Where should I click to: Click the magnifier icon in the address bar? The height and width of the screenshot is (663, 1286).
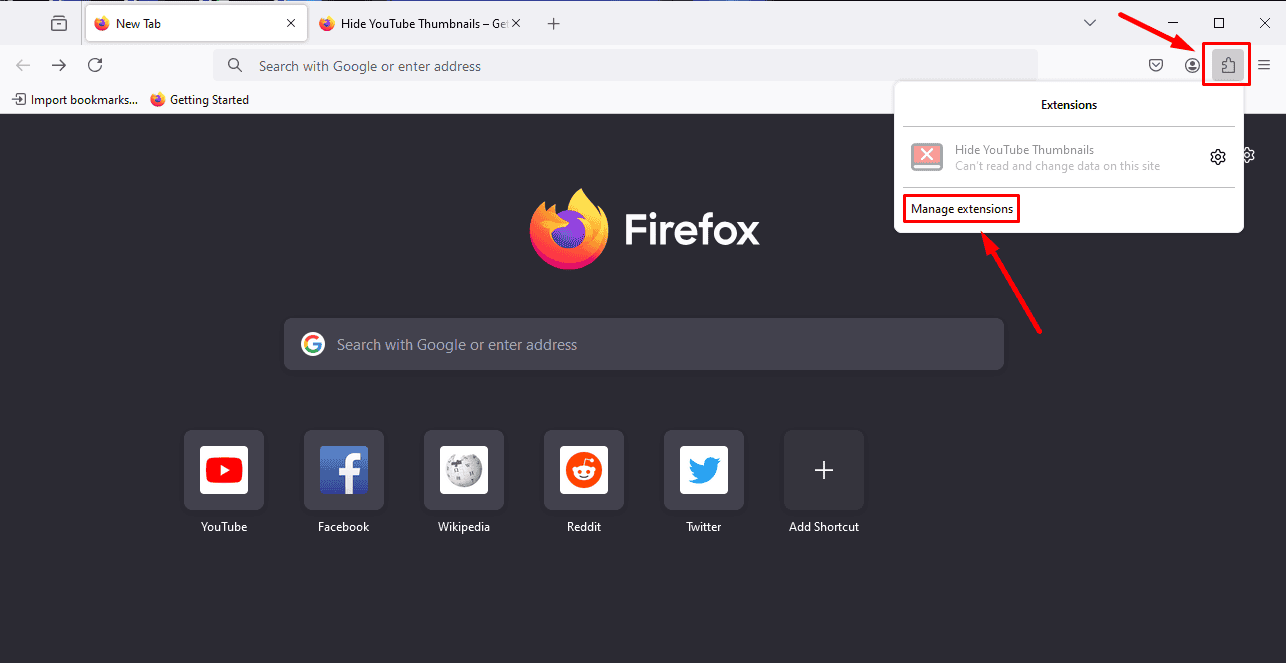pos(235,66)
